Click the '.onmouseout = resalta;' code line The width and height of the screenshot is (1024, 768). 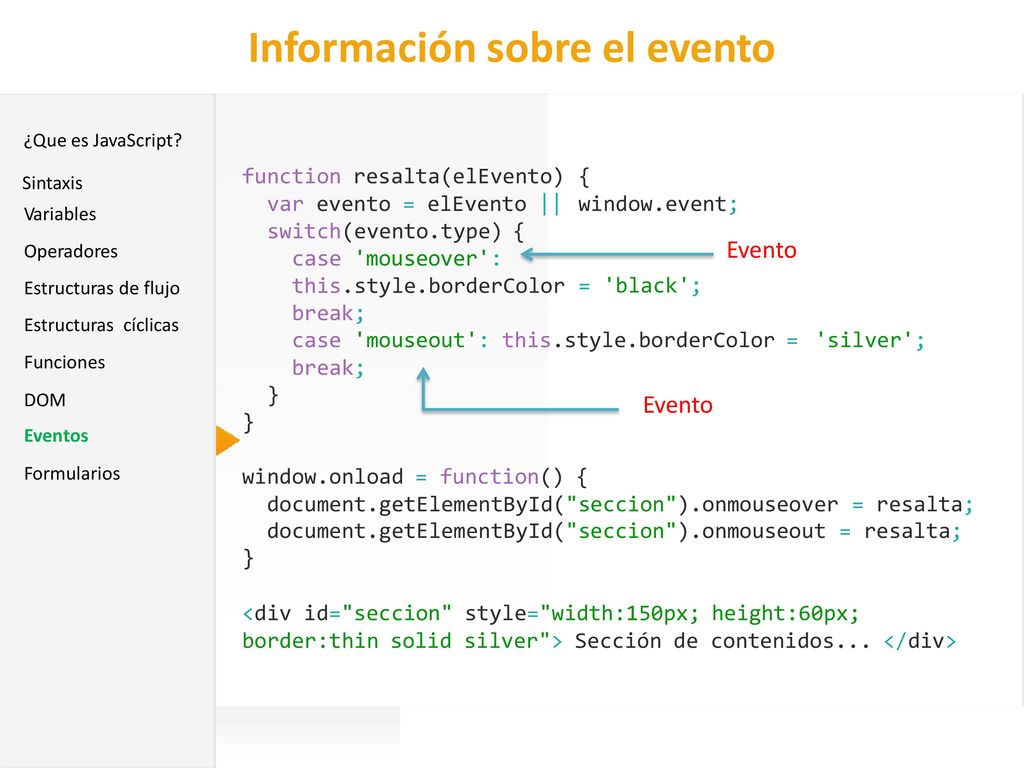[x=614, y=532]
